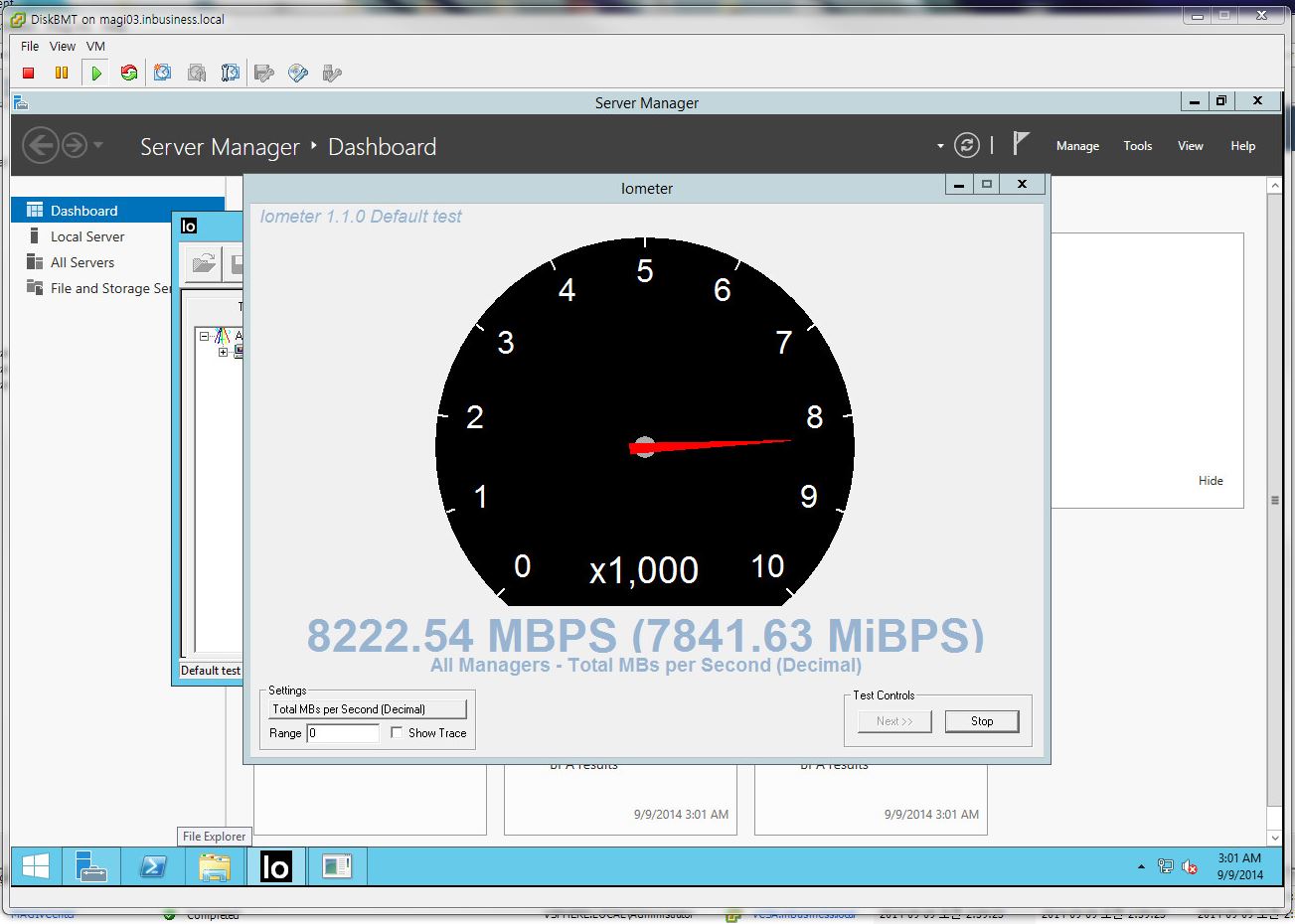The width and height of the screenshot is (1295, 924).
Task: Click the last taskbar app icon
Action: coord(337,866)
